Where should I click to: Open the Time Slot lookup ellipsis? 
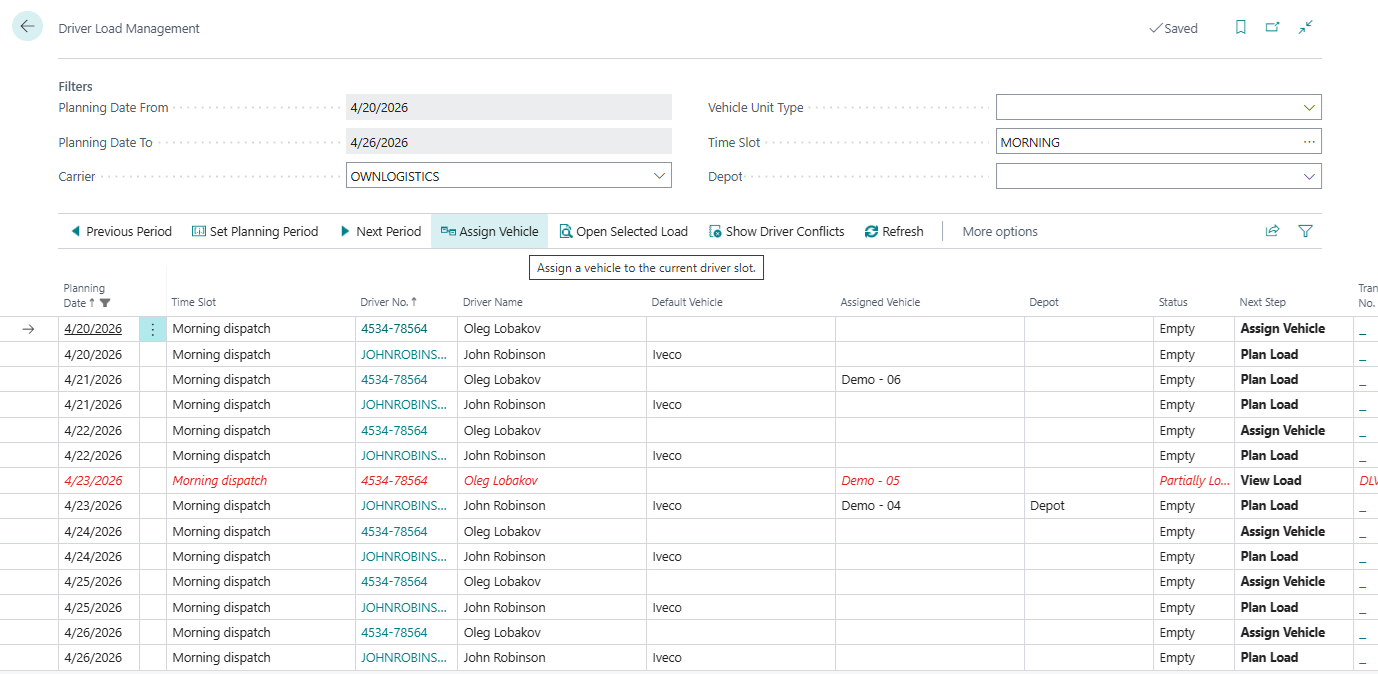click(1308, 141)
